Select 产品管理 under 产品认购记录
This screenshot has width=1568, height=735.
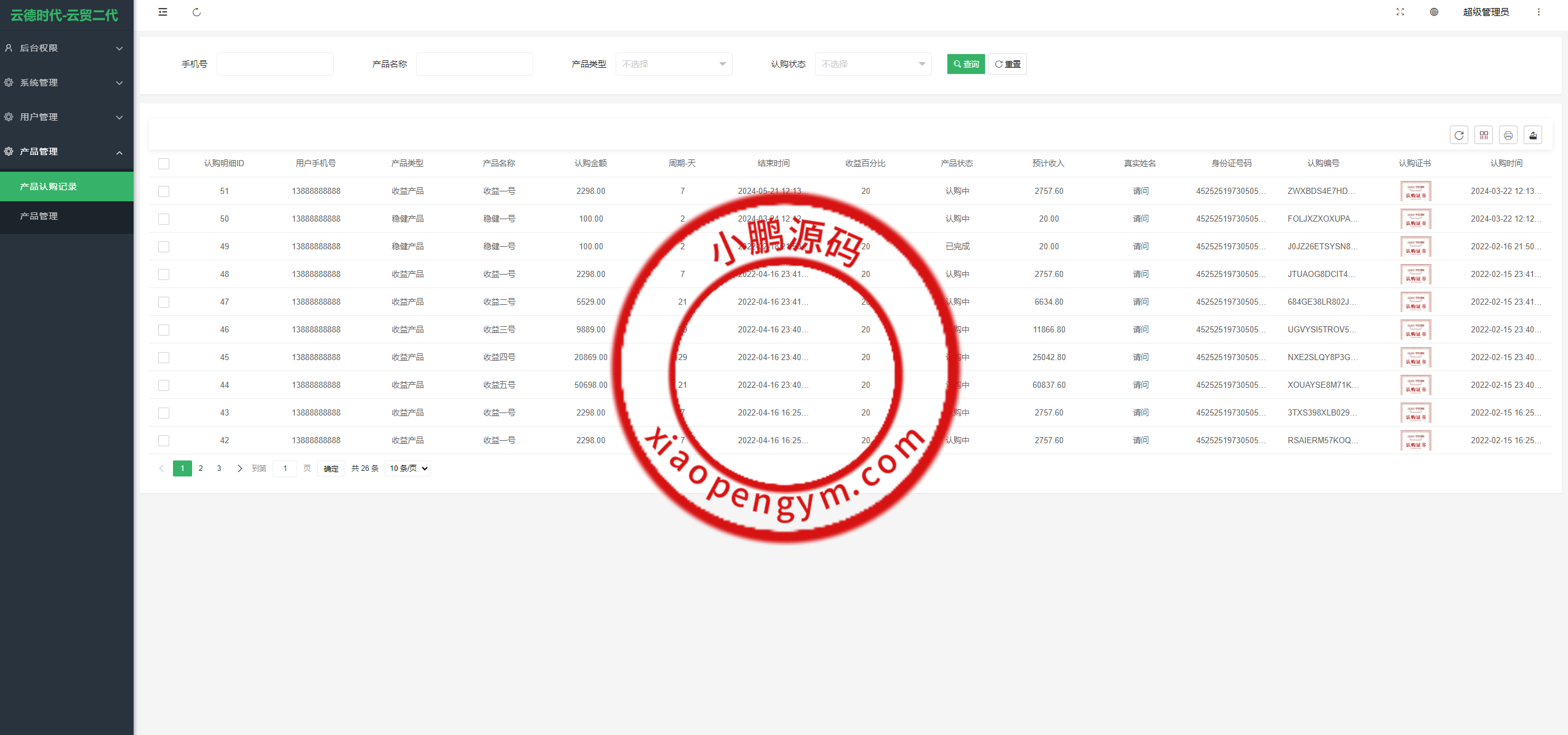[x=66, y=216]
